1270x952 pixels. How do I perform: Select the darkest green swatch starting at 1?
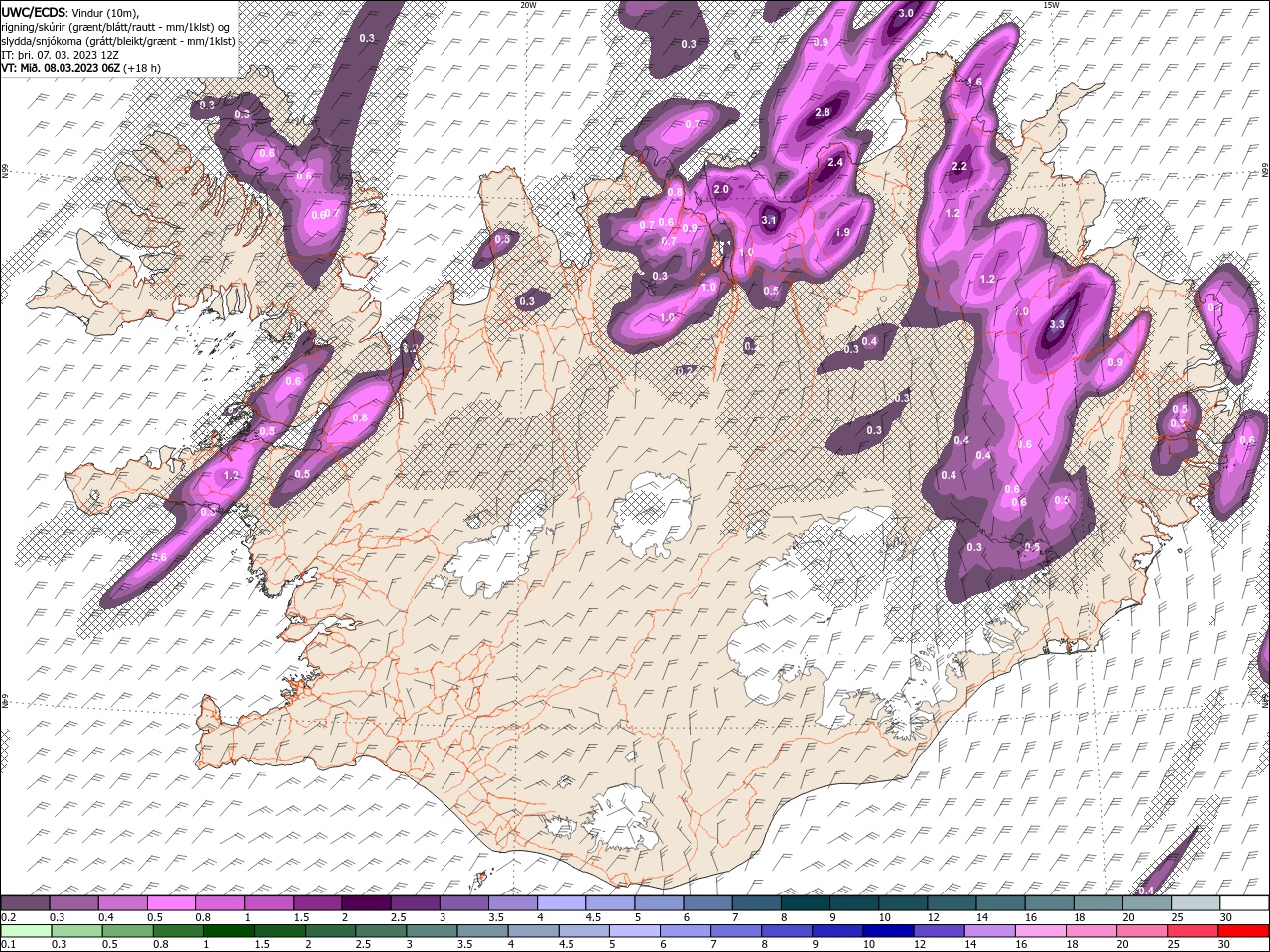(x=228, y=930)
